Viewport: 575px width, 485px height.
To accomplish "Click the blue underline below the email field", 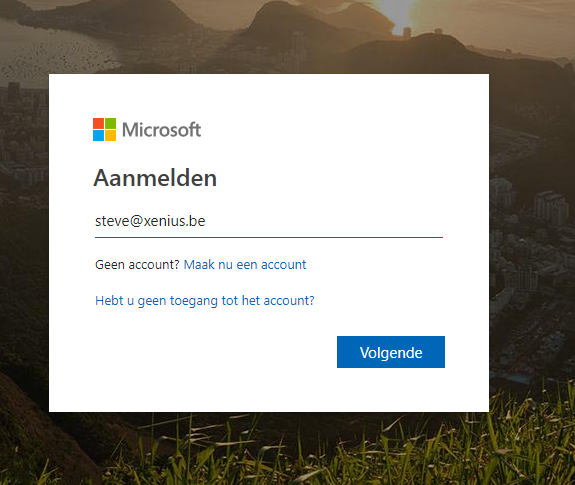I will [x=269, y=237].
